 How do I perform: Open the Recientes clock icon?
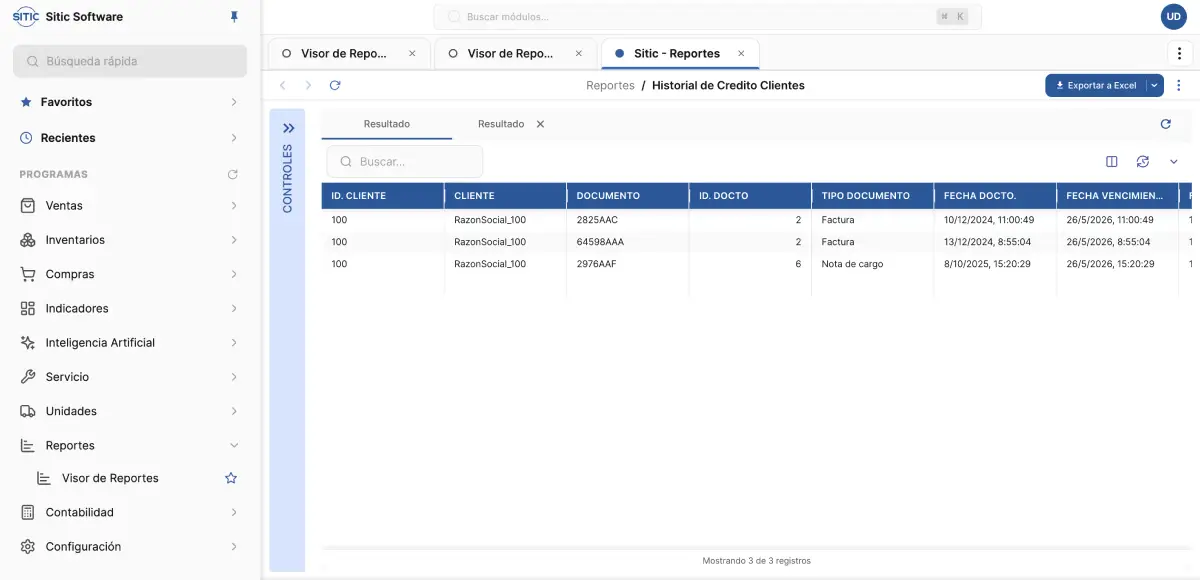click(x=26, y=138)
